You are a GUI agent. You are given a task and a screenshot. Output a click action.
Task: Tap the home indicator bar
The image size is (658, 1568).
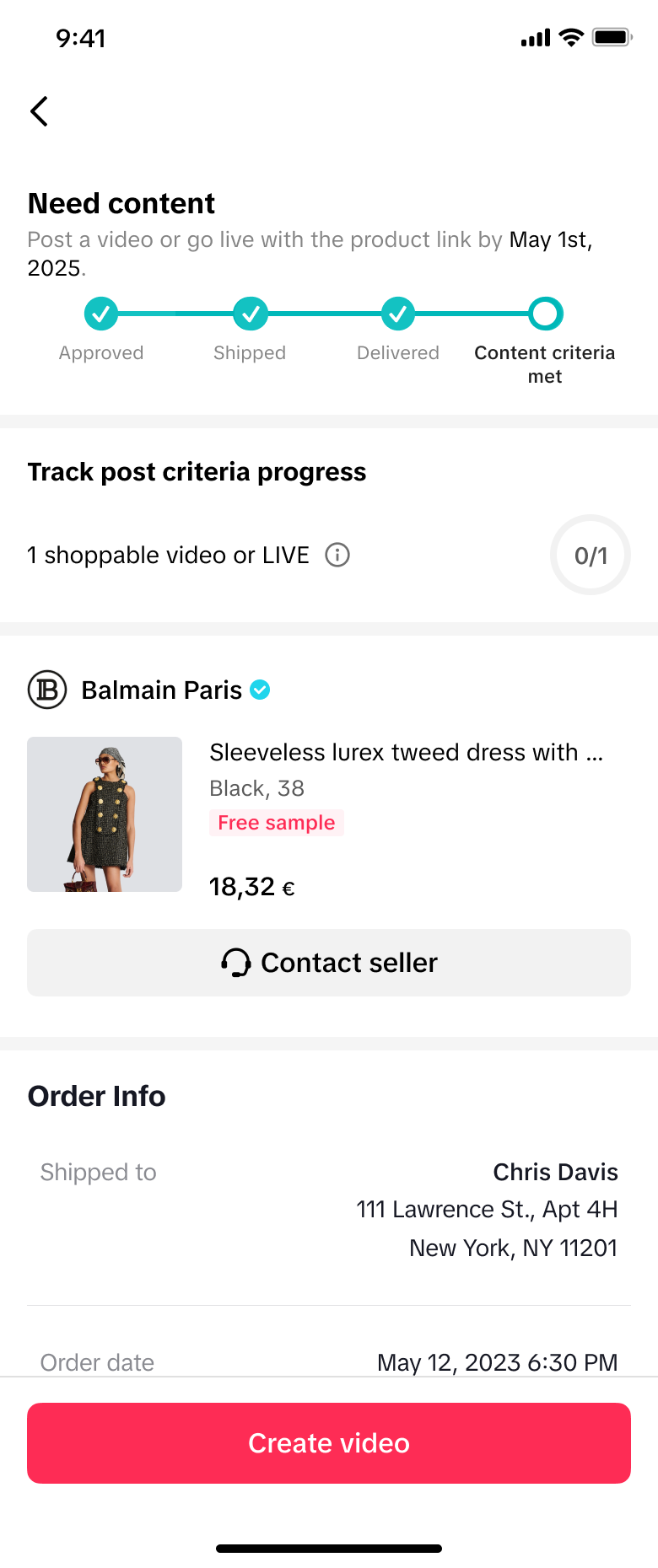pos(329,1548)
